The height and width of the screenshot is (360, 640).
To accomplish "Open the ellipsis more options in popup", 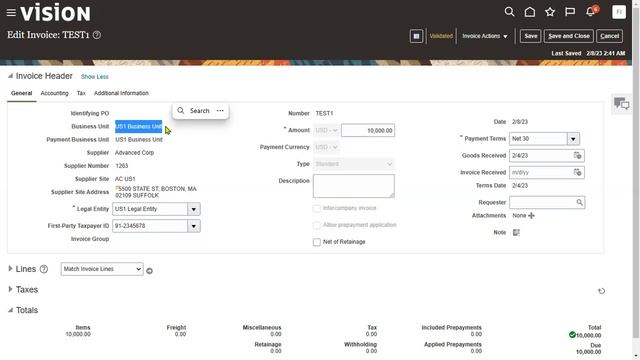I will (220, 111).
